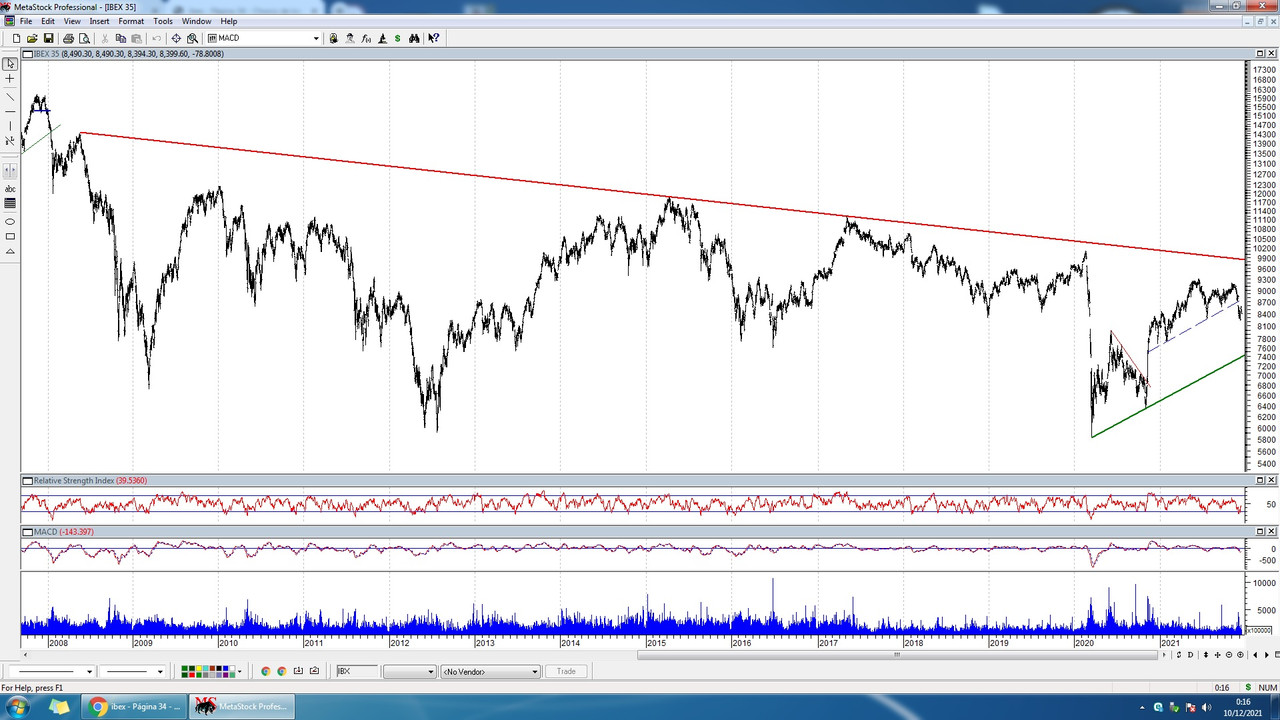Pick a color from the color swatch palette
The height and width of the screenshot is (720, 1280).
pyautogui.click(x=200, y=671)
